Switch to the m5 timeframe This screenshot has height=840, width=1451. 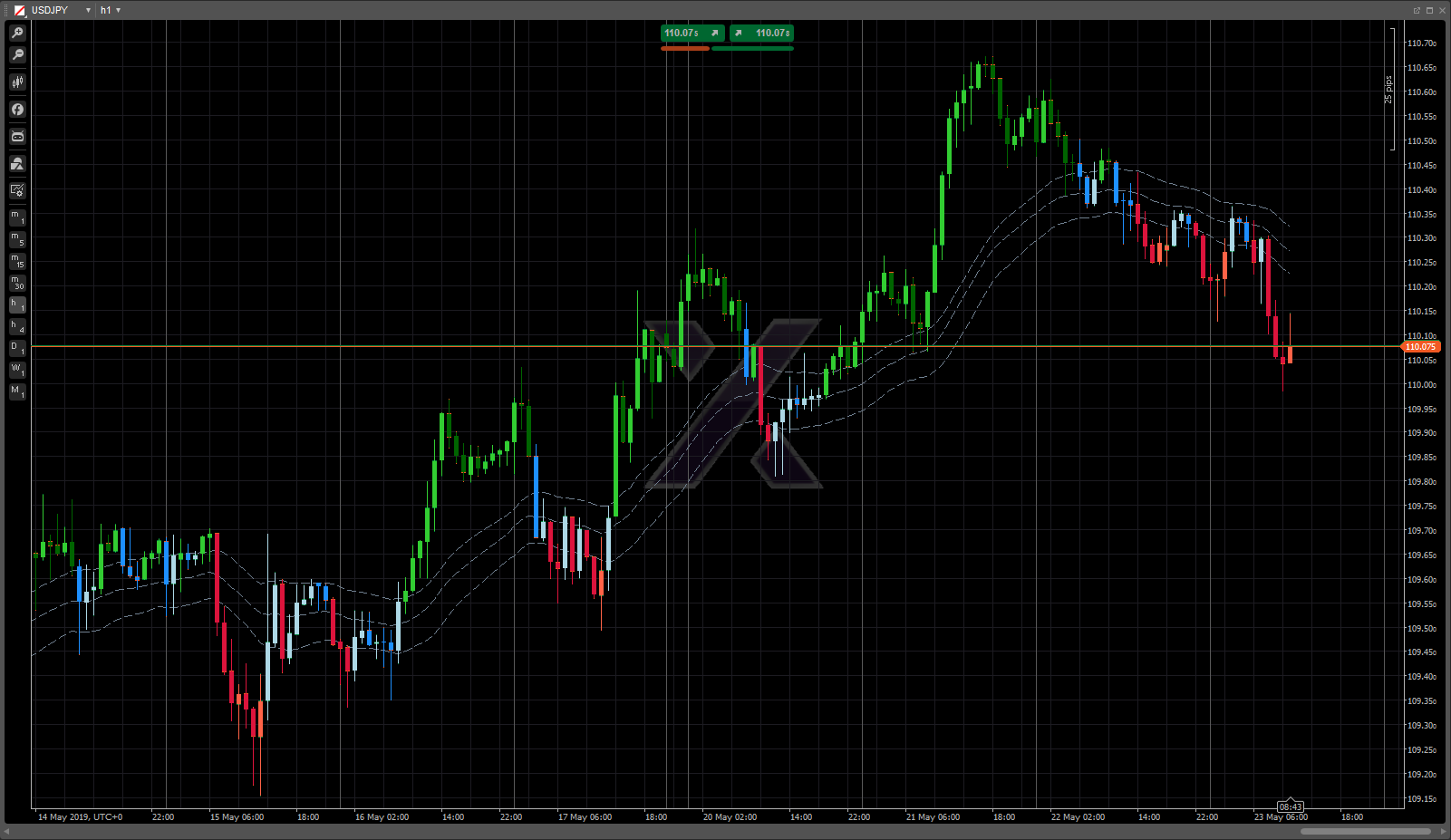pyautogui.click(x=17, y=239)
